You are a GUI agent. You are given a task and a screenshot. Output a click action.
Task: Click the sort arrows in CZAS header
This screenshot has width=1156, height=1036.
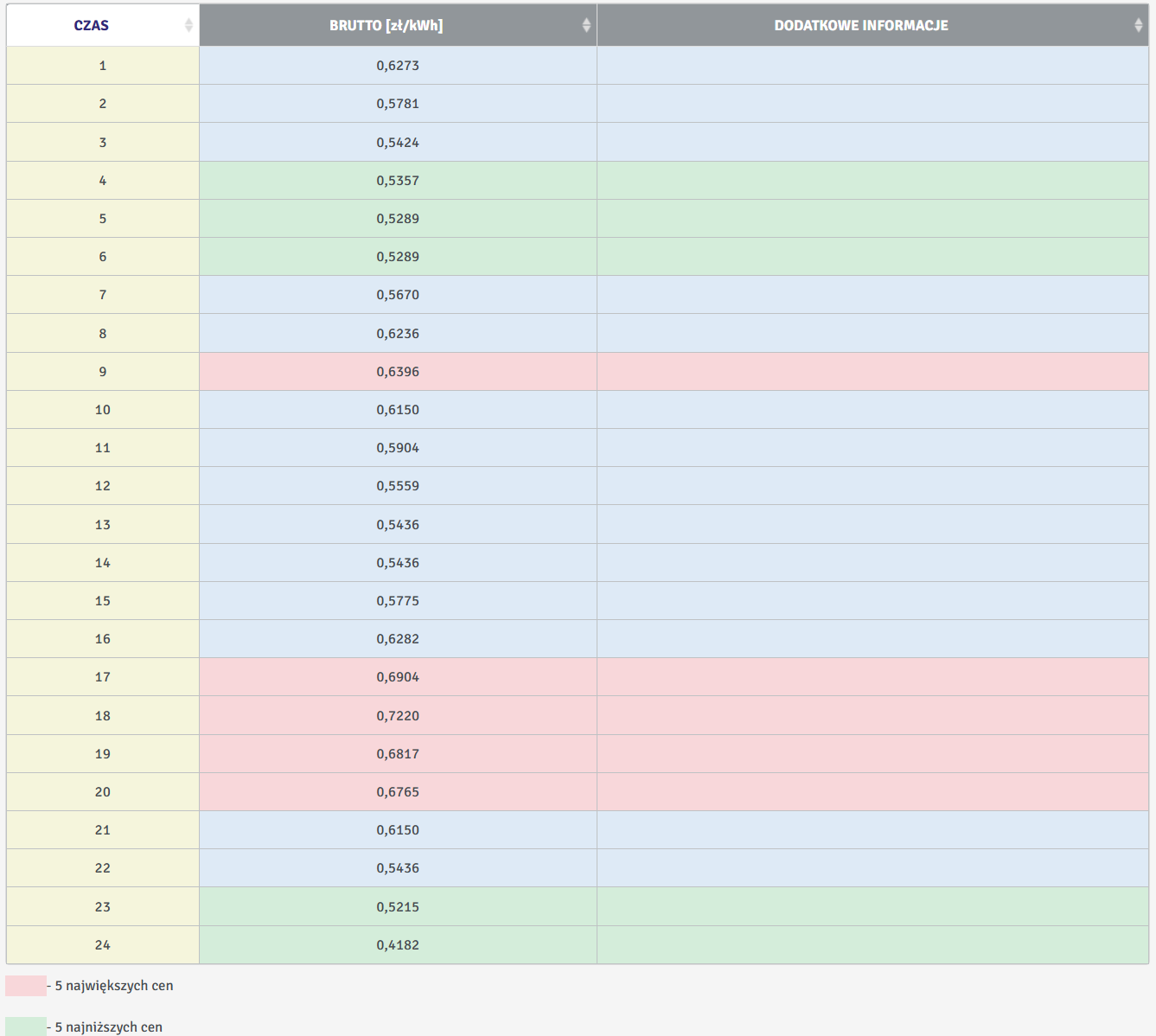(x=188, y=25)
